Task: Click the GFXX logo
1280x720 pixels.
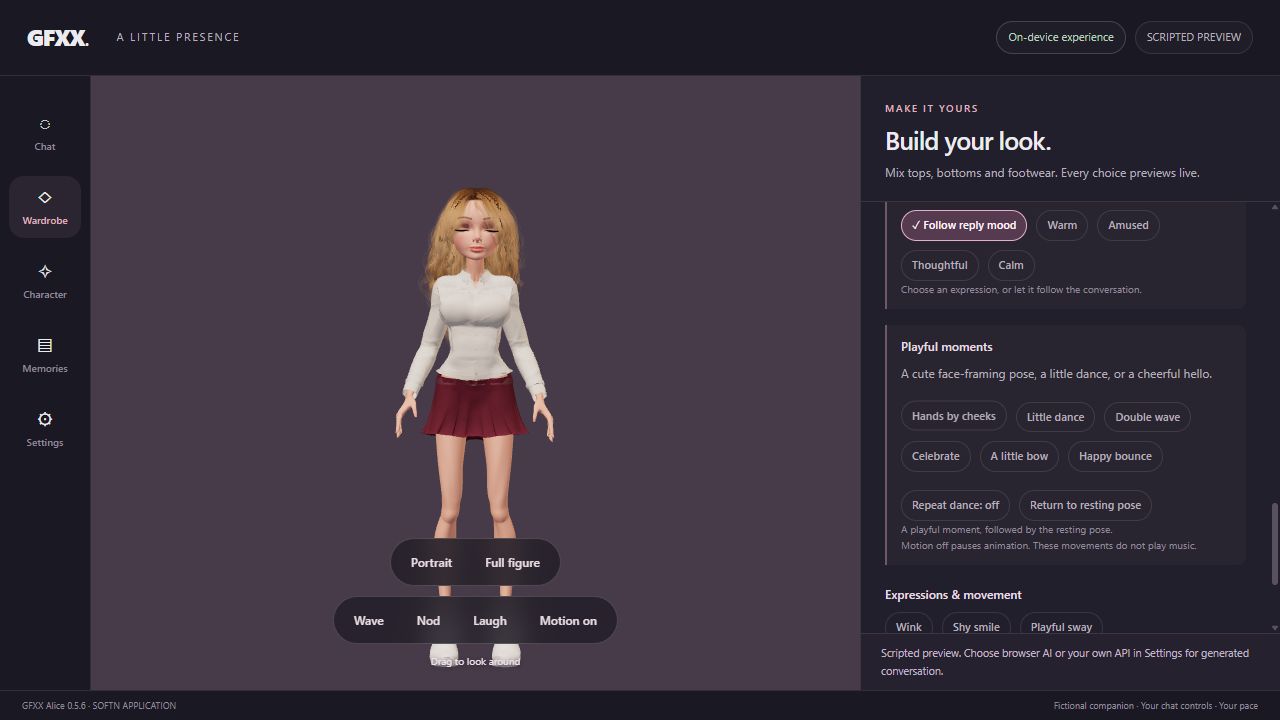Action: click(57, 38)
